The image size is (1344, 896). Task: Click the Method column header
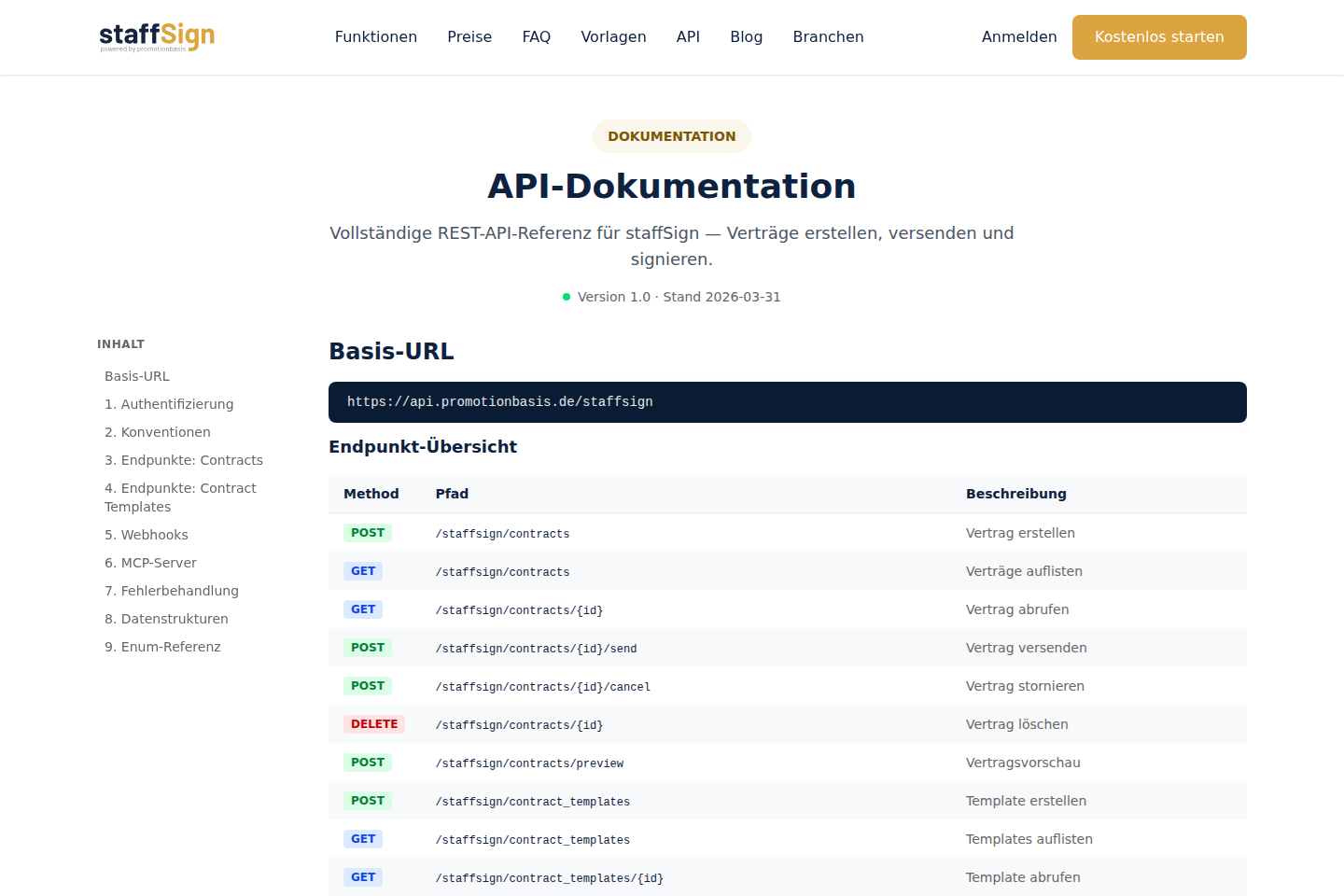(x=371, y=494)
